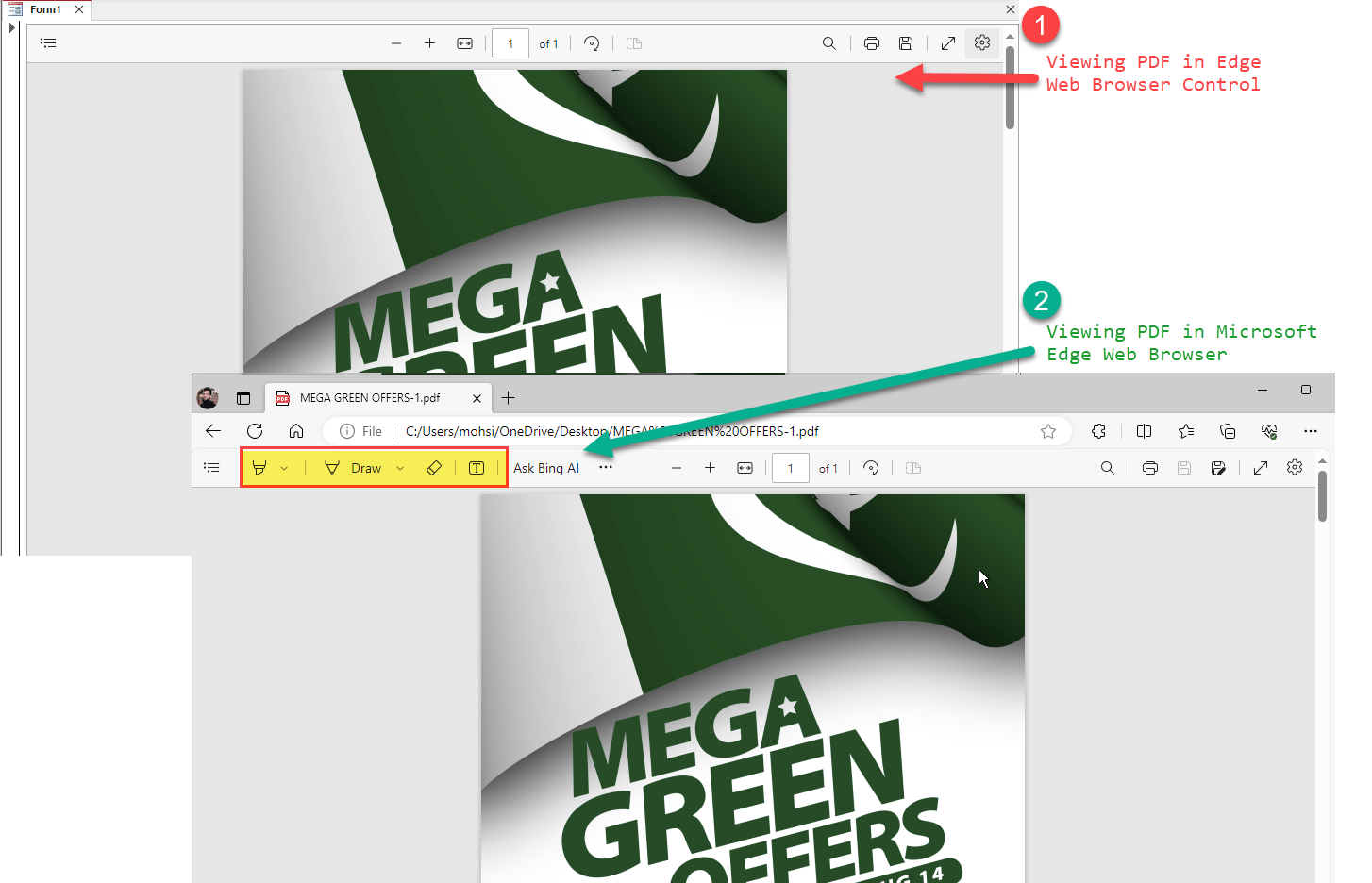Toggle the Add text tool in Edge PDF toolbar
Image resolution: width=1372 pixels, height=883 pixels.
[477, 468]
